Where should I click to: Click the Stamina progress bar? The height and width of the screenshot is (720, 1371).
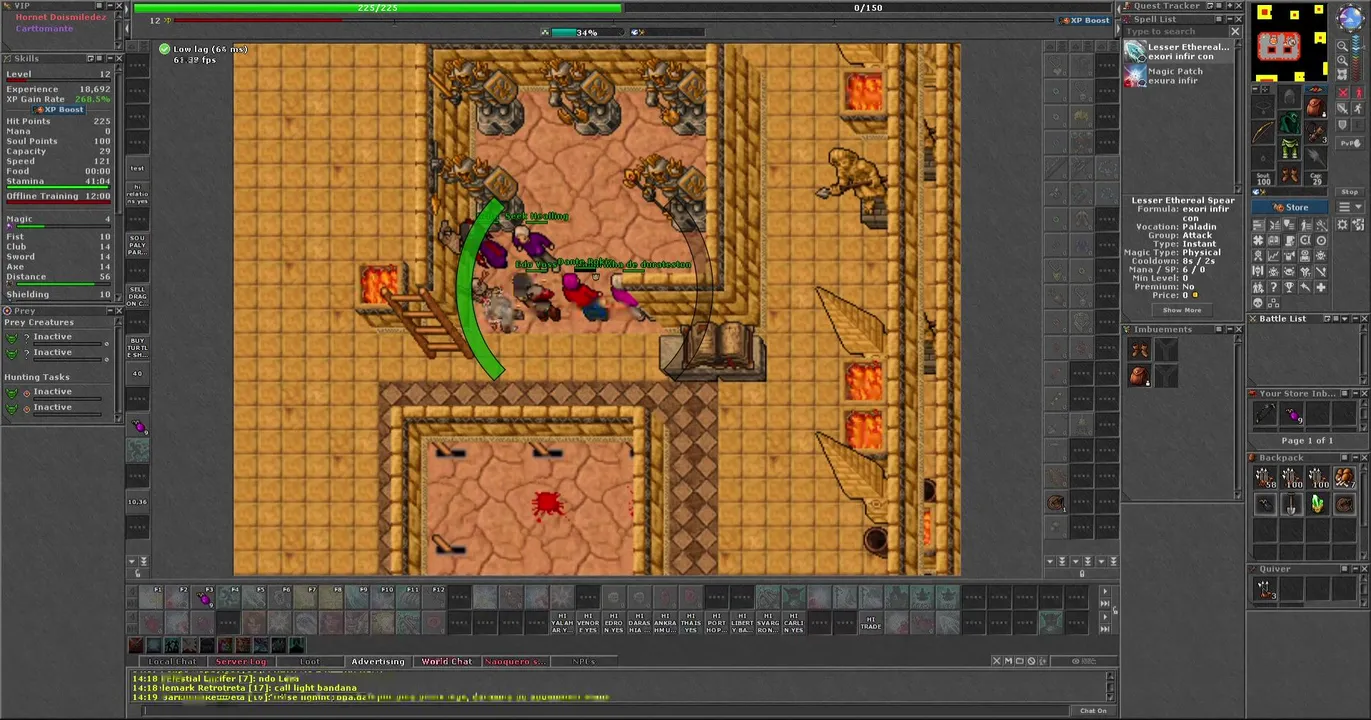point(58,187)
